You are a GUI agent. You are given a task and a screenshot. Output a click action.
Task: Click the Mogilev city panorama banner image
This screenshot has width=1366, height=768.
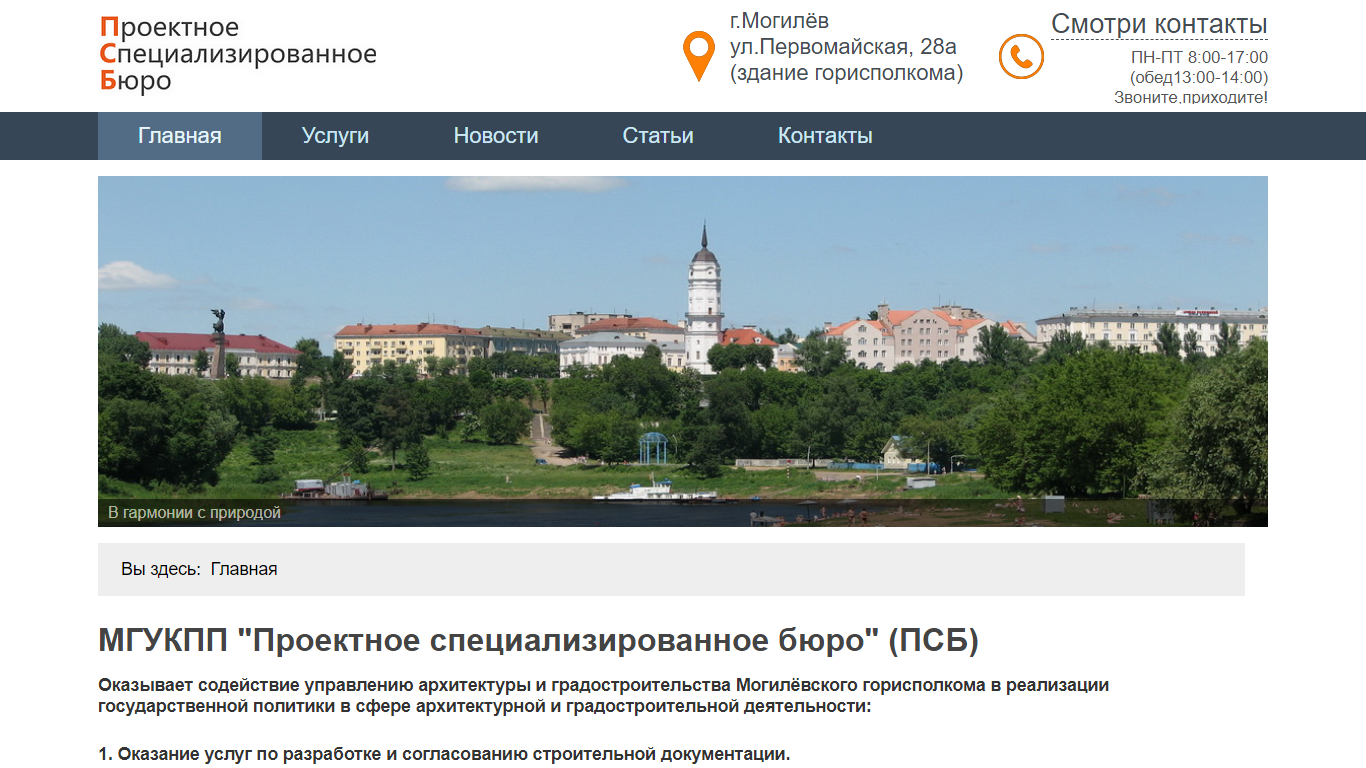[683, 351]
